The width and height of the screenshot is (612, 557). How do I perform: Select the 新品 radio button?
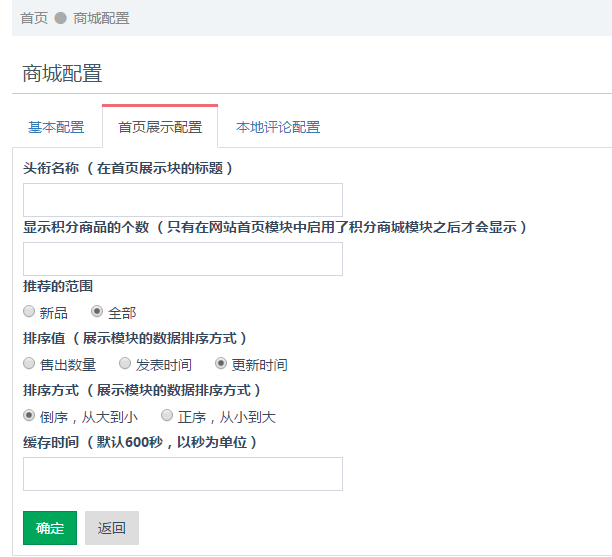point(29,311)
